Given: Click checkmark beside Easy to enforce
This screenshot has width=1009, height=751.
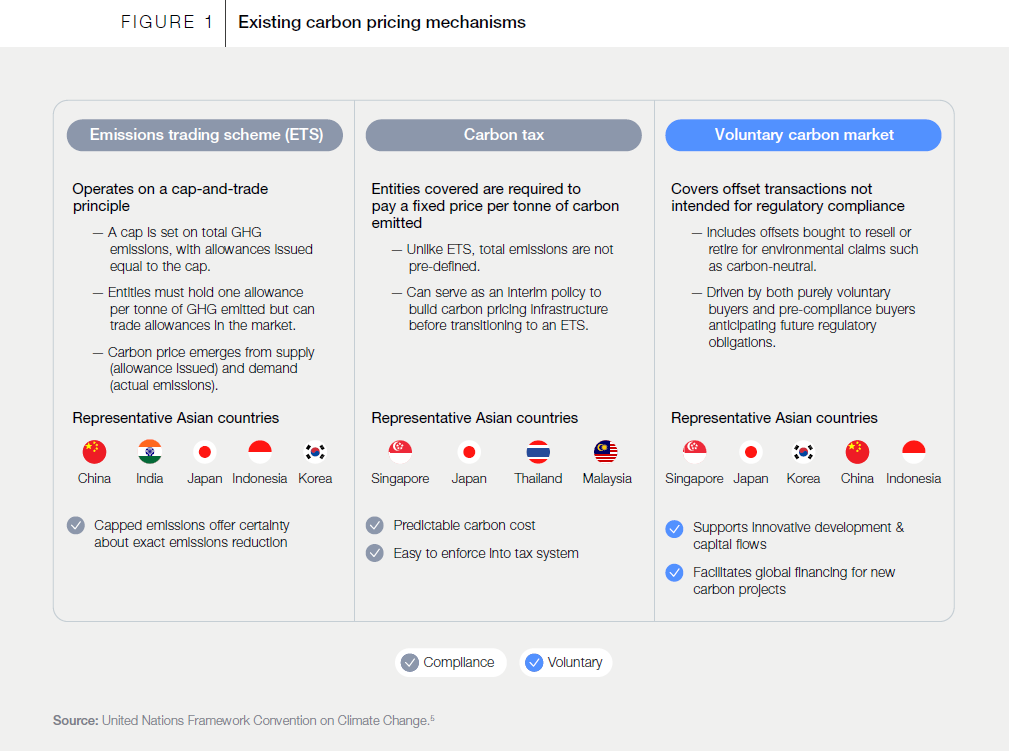Looking at the screenshot, I should 375,553.
